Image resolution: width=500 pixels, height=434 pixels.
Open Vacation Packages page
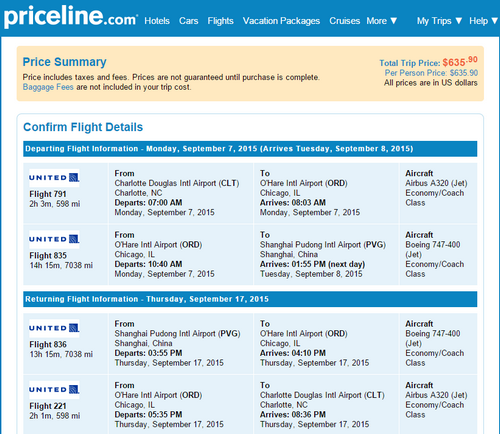coord(281,21)
